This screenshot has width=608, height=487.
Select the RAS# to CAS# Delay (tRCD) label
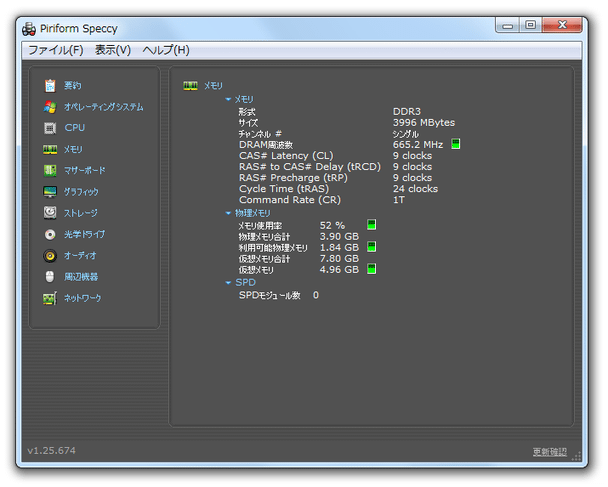[310, 167]
